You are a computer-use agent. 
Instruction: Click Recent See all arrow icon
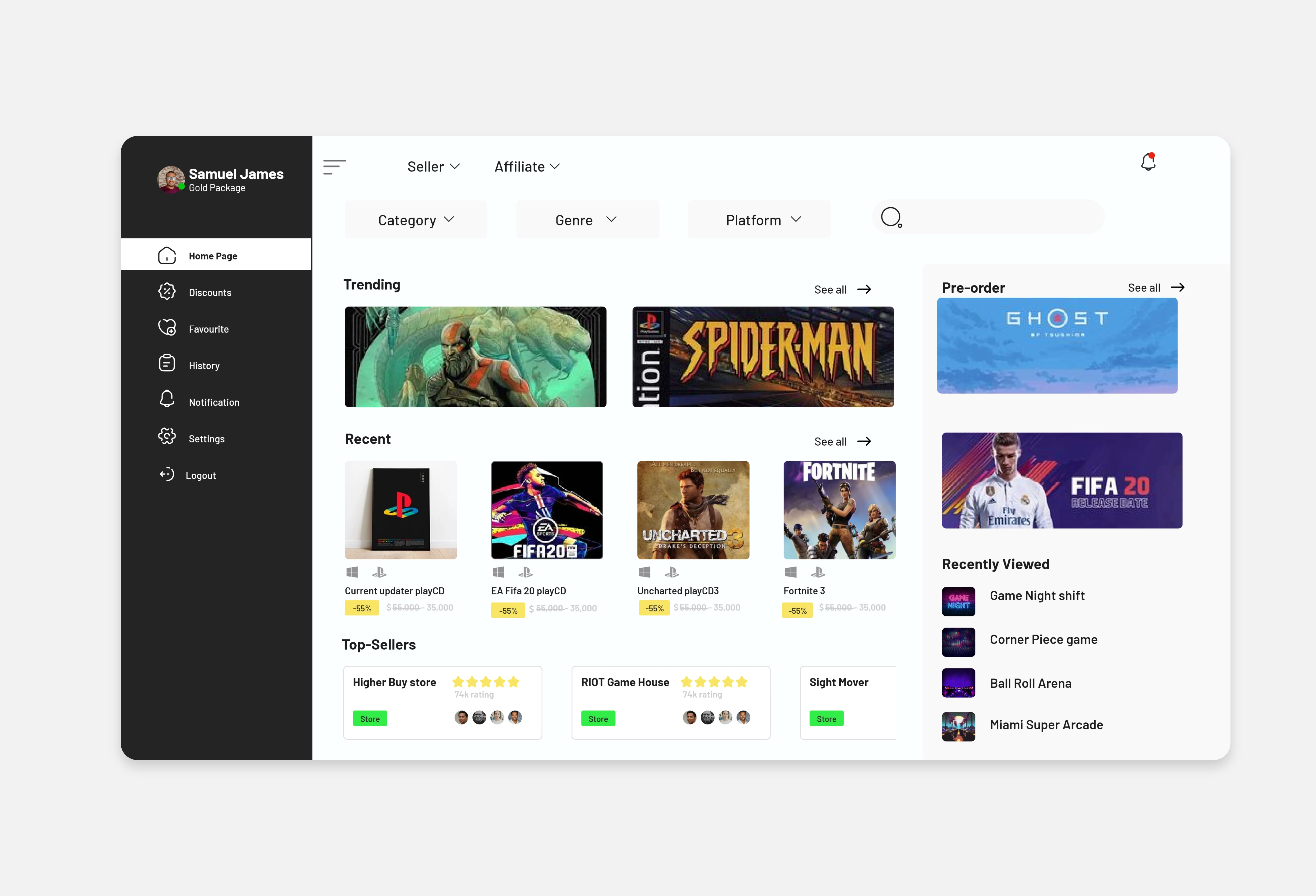point(864,441)
